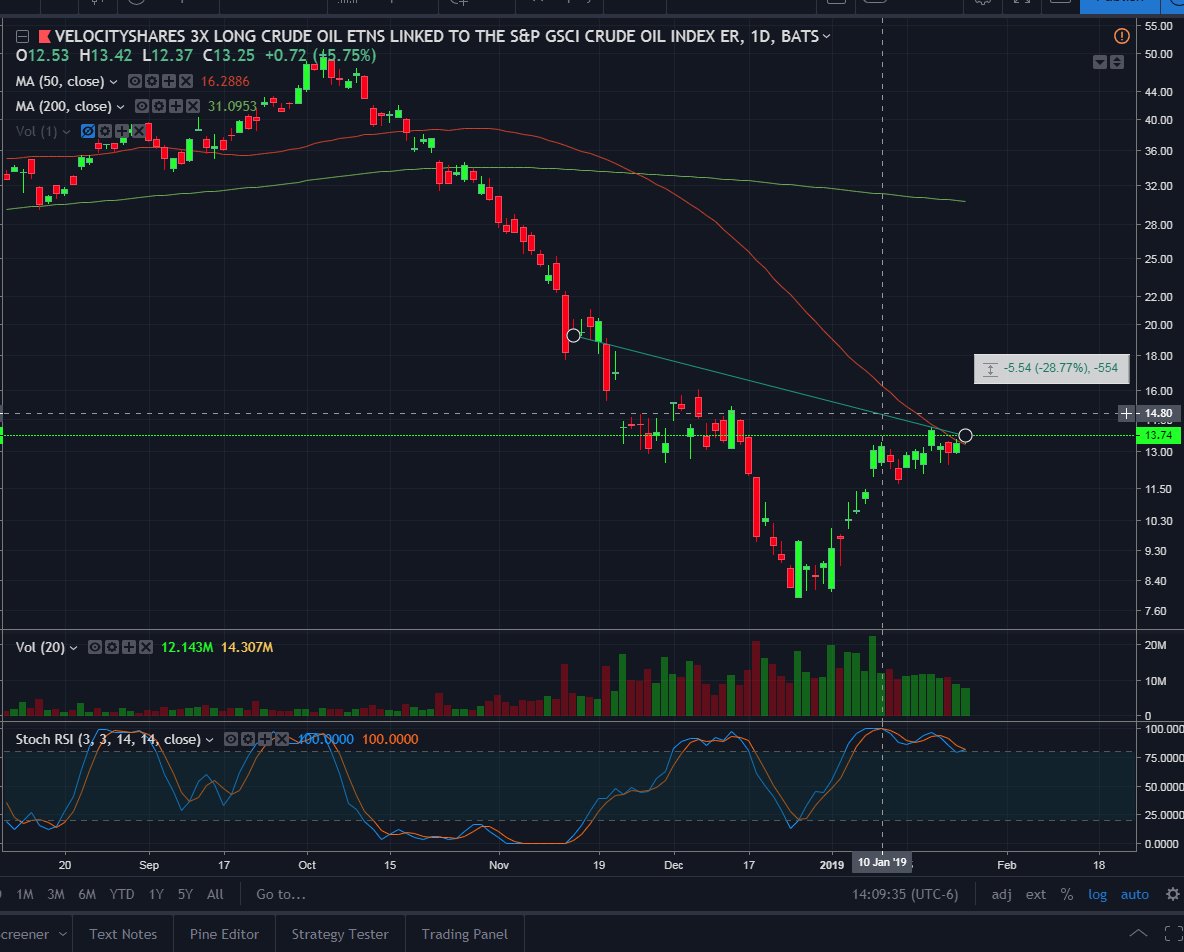Image resolution: width=1184 pixels, height=952 pixels.
Task: Maximize the bottom panel
Action: [x=1174, y=934]
